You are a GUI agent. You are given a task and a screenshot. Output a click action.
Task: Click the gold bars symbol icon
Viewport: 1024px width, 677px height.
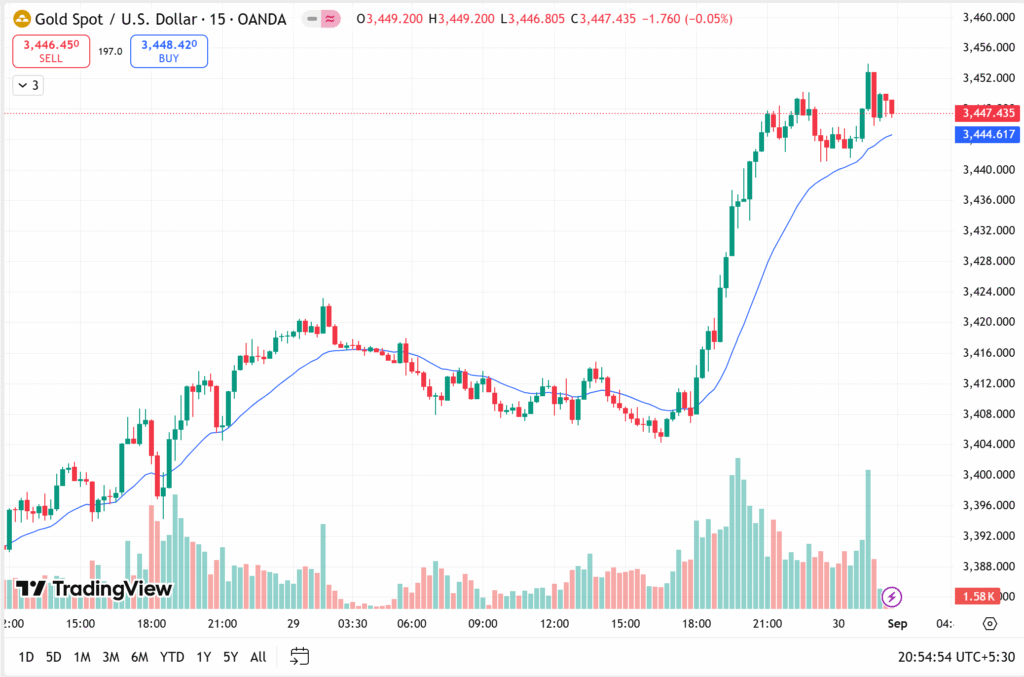click(19, 19)
